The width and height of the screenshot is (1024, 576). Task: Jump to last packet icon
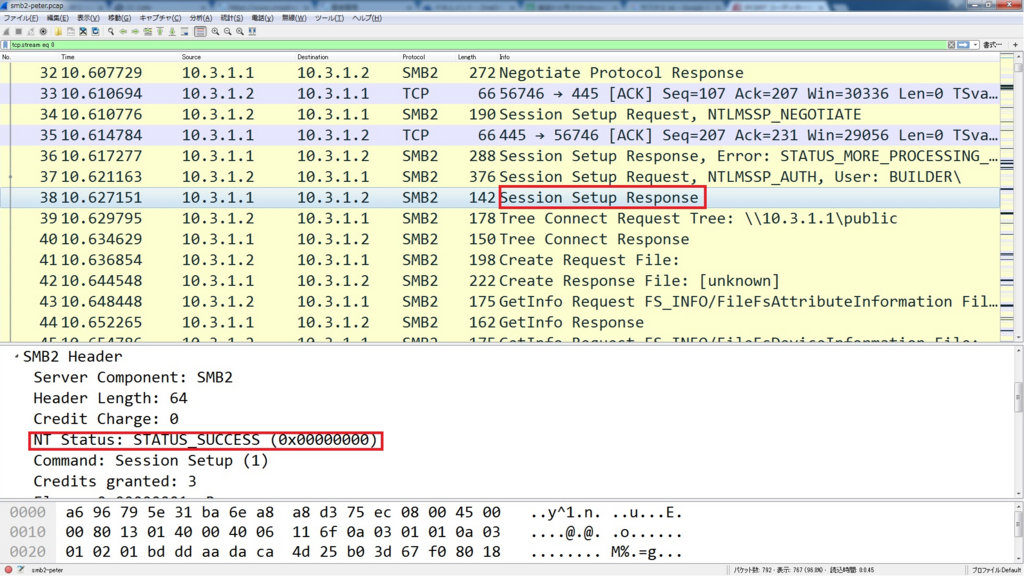172,31
